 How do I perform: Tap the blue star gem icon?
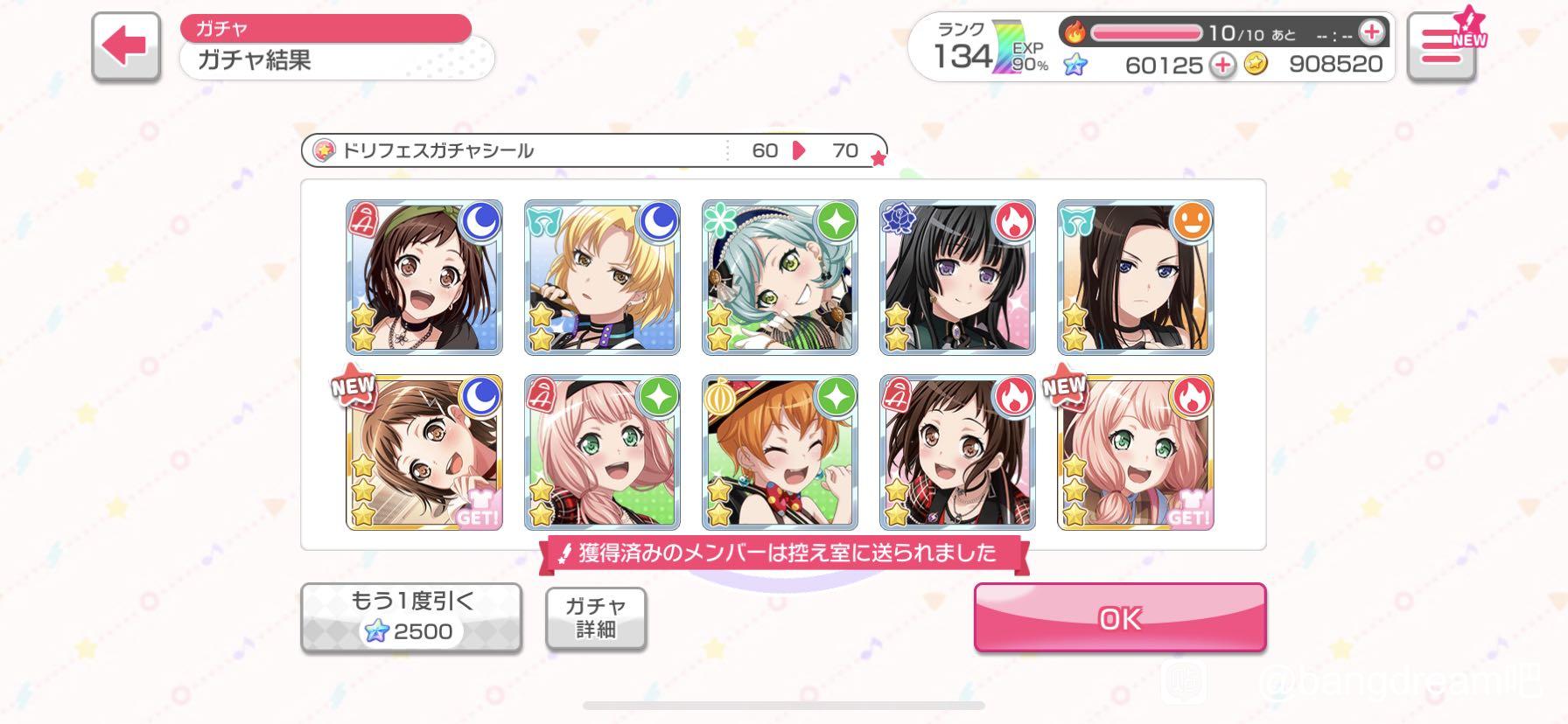point(1075,65)
